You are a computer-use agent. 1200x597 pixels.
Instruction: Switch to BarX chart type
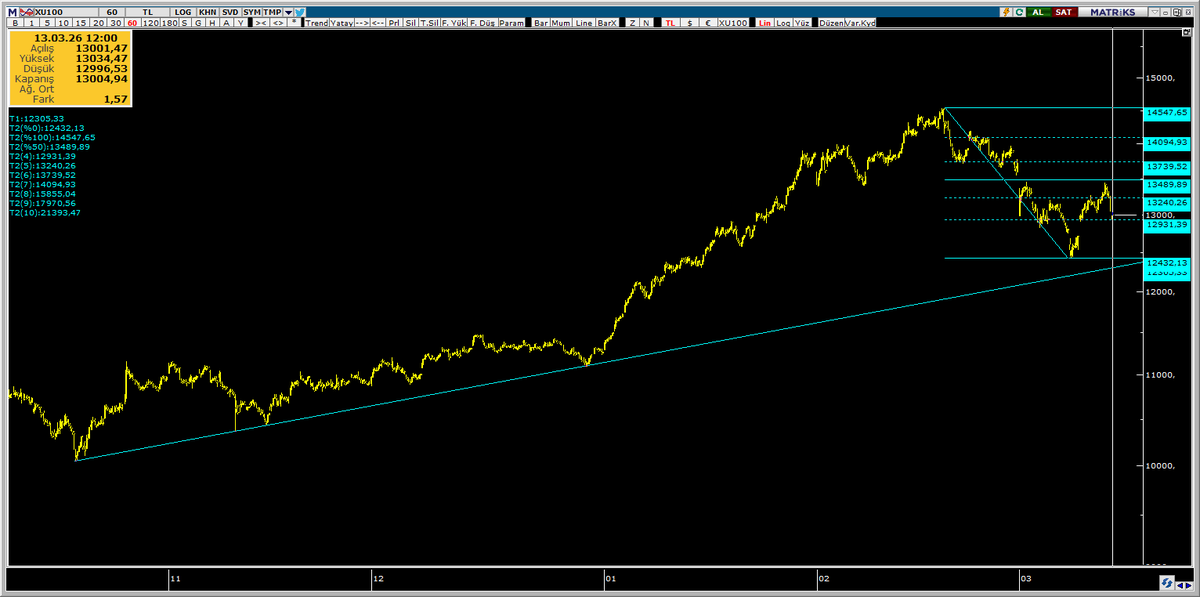click(x=607, y=23)
